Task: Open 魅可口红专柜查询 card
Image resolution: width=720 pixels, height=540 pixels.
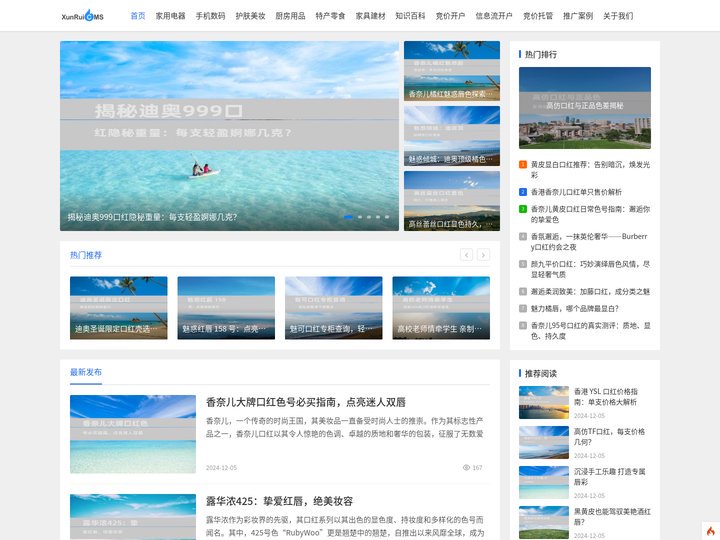Action: point(333,308)
